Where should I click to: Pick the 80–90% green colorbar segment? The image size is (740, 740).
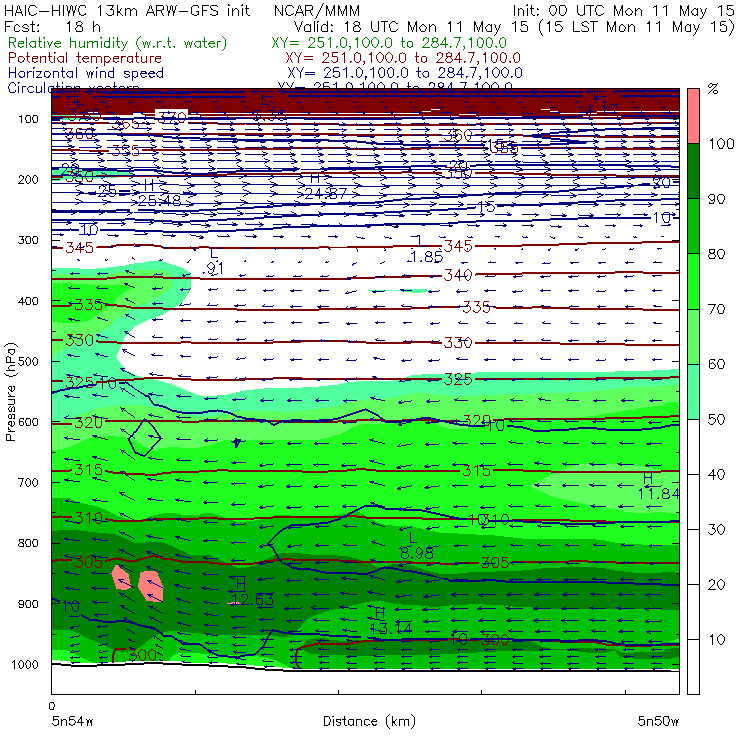point(693,226)
